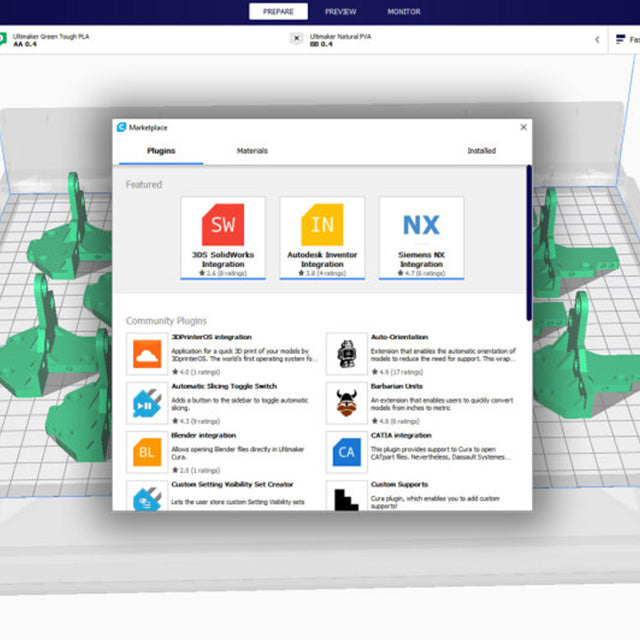Switch to the Materials tab
The image size is (640, 640).
252,151
